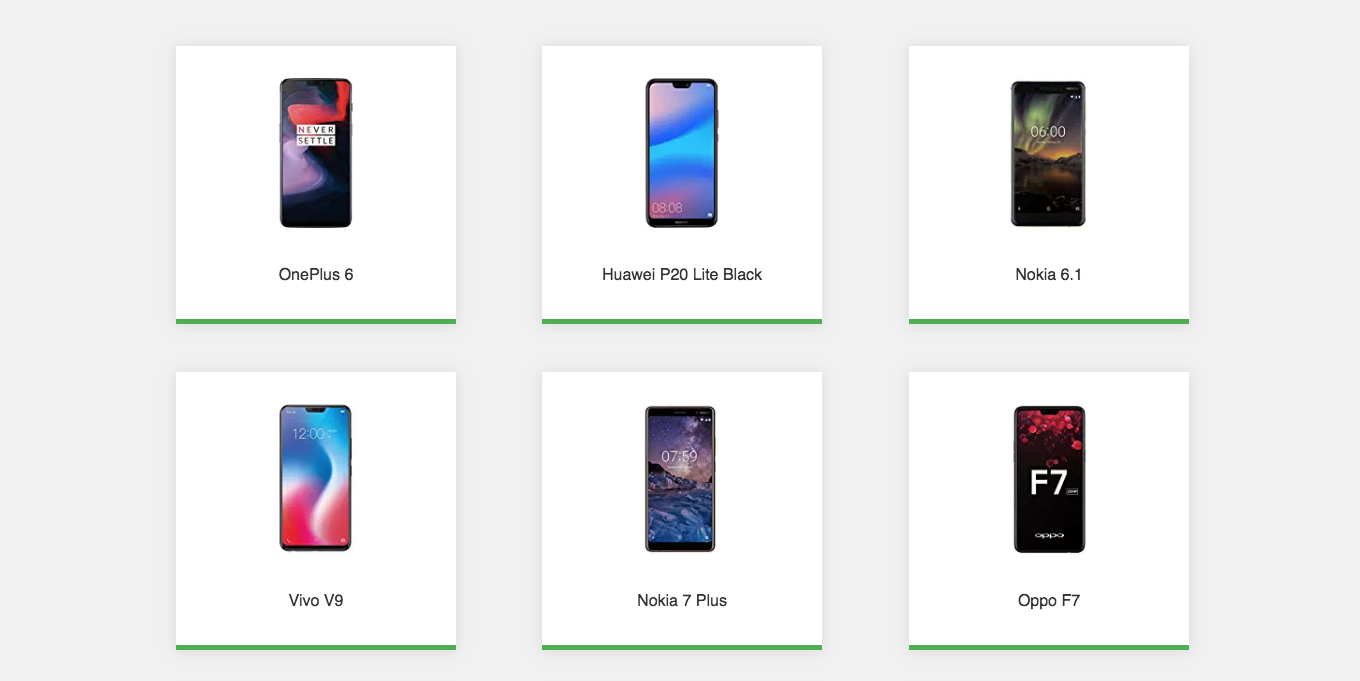The width and height of the screenshot is (1360, 681).
Task: Select the green bar beneath Nokia 7 Plus card
Action: (682, 647)
